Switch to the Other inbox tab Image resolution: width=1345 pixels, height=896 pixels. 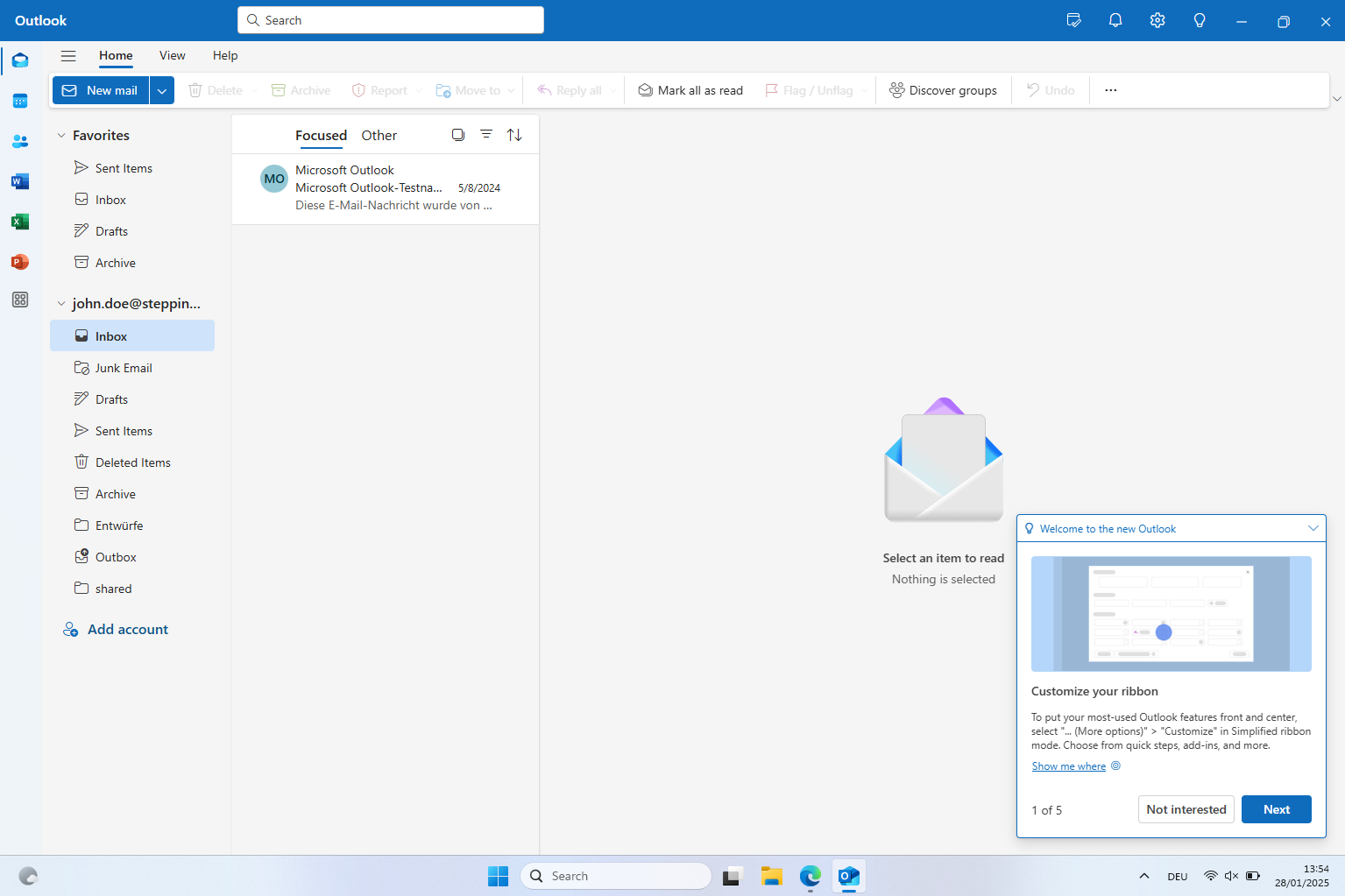pos(379,136)
